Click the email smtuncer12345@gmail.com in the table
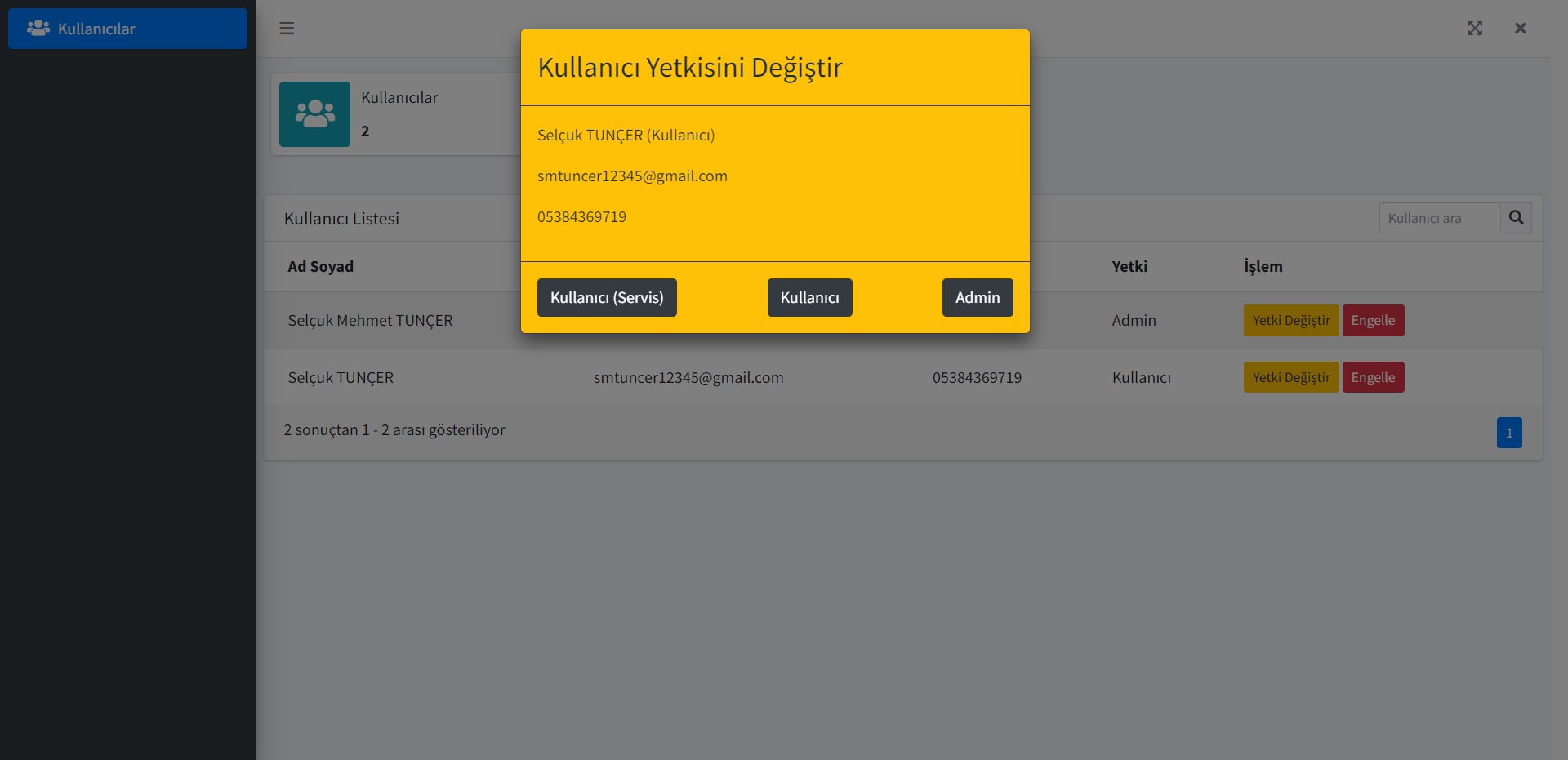This screenshot has height=760, width=1568. click(688, 377)
